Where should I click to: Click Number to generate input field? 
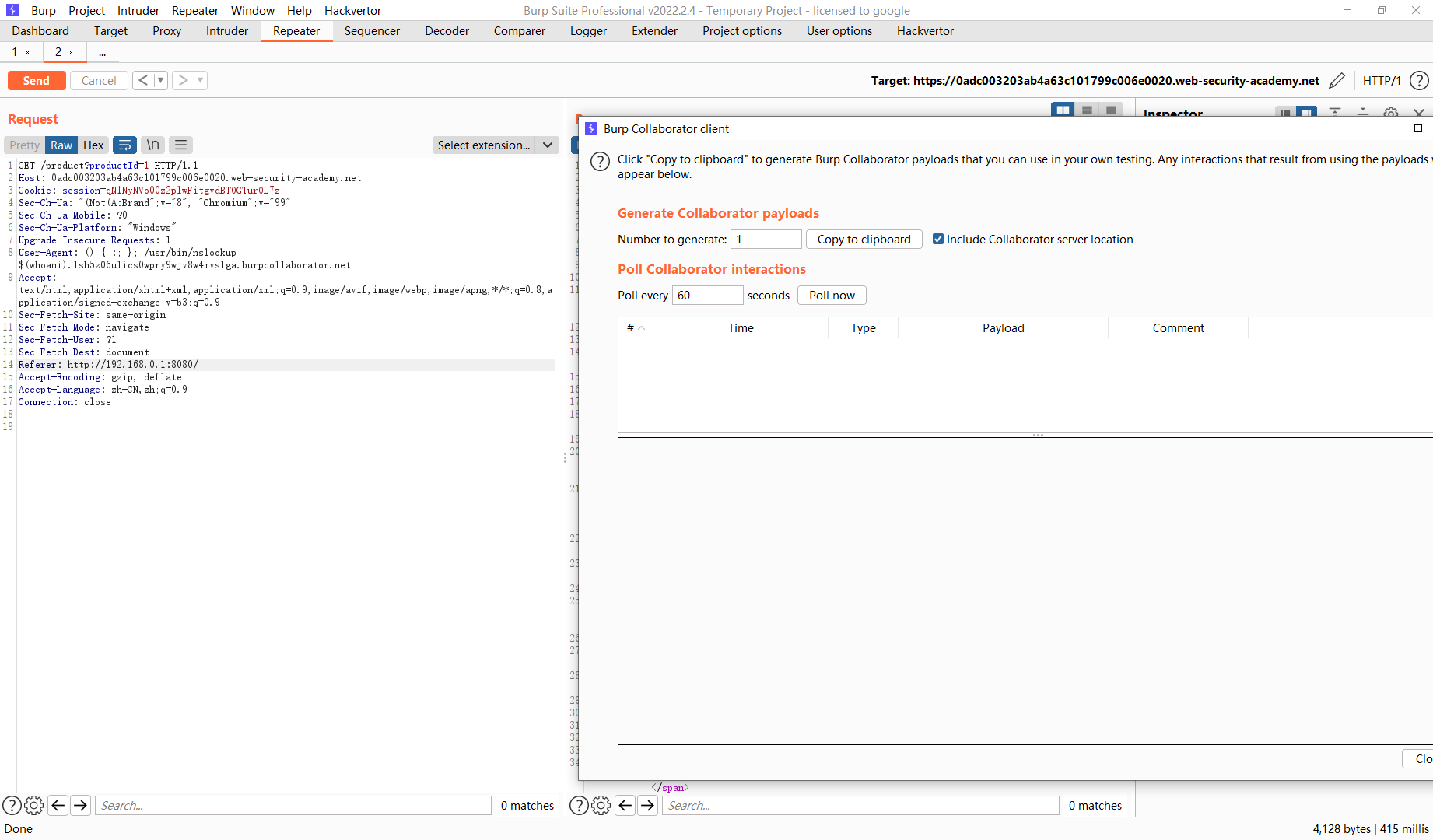766,239
